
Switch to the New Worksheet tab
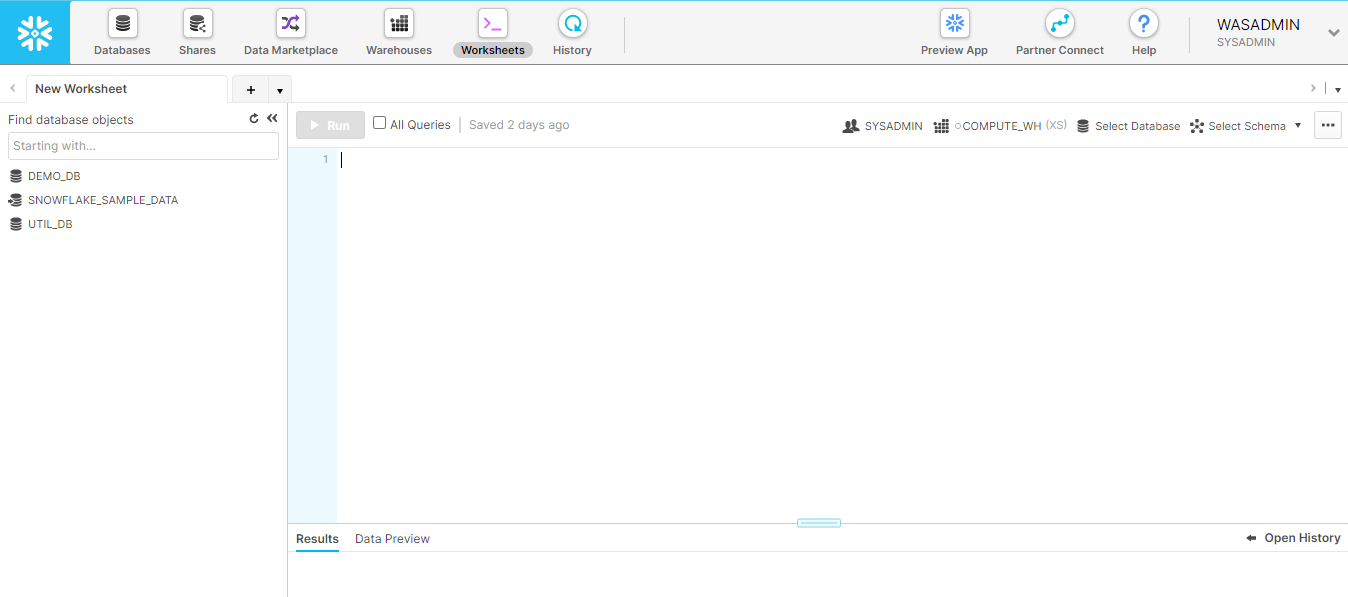point(127,89)
